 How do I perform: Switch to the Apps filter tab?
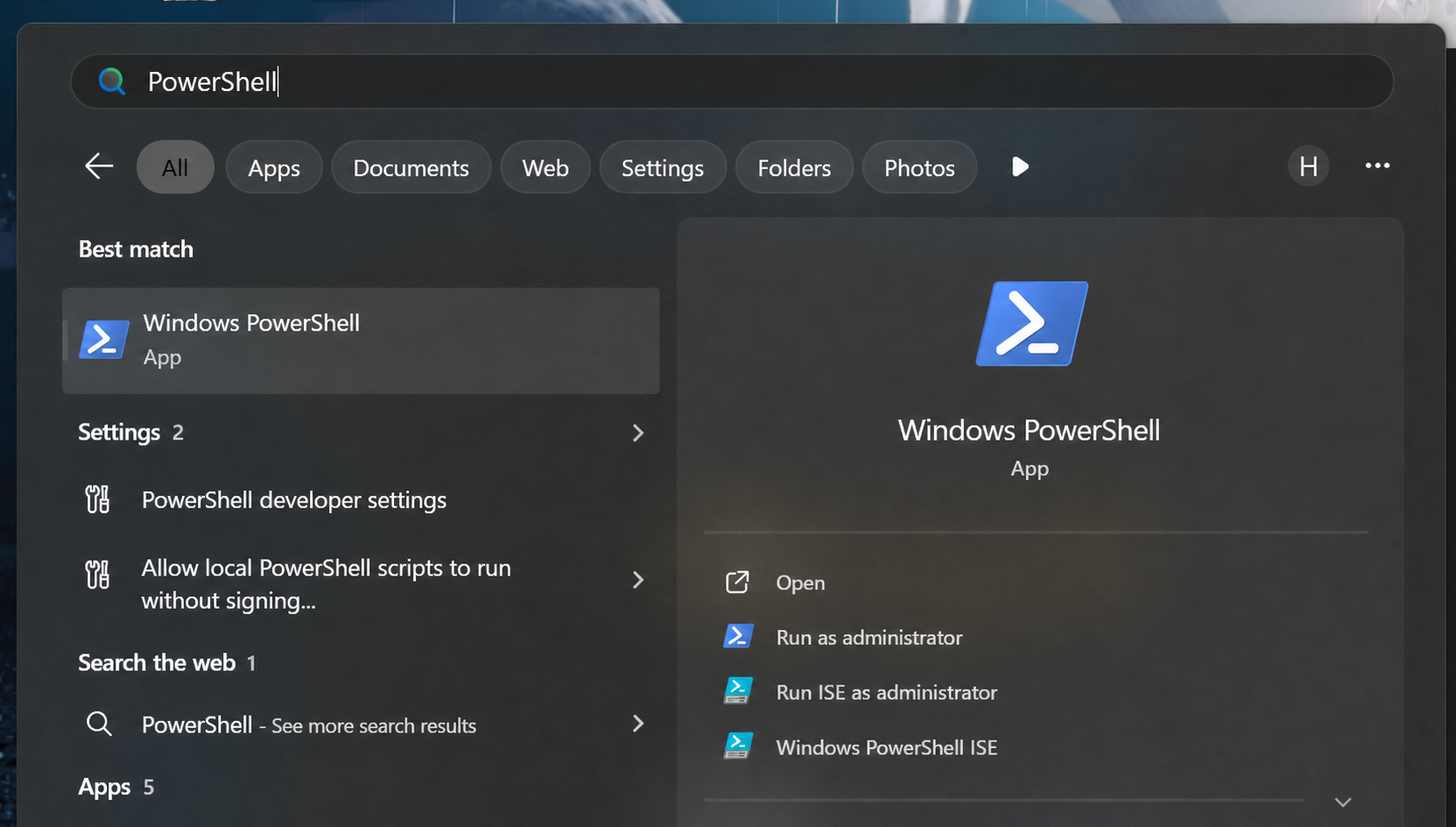click(x=274, y=167)
